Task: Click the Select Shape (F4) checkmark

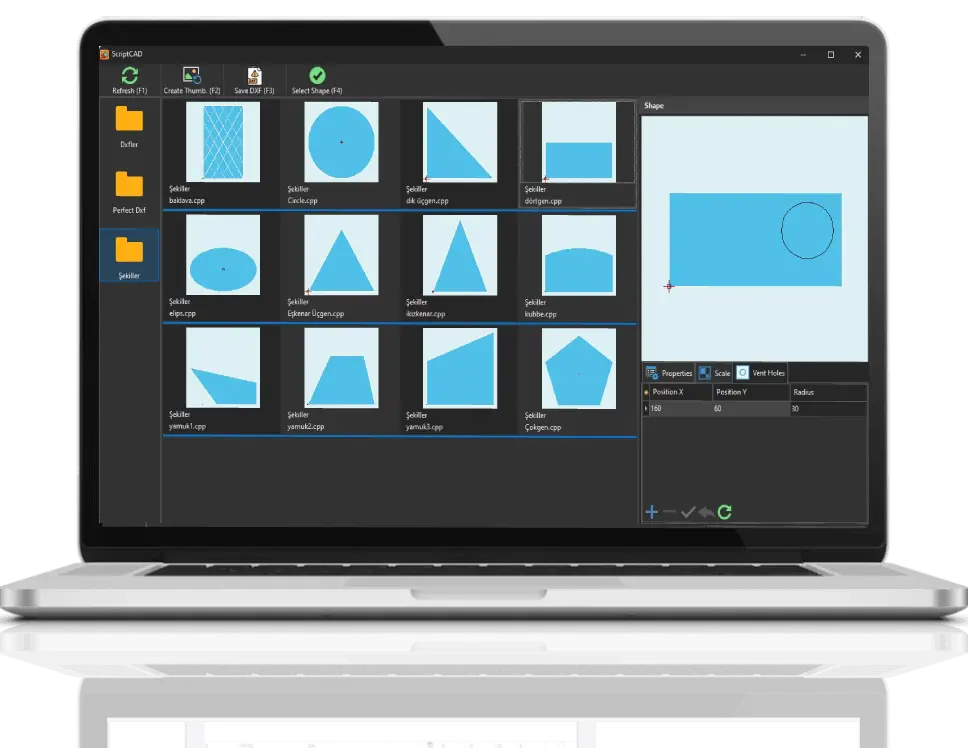Action: click(x=317, y=76)
